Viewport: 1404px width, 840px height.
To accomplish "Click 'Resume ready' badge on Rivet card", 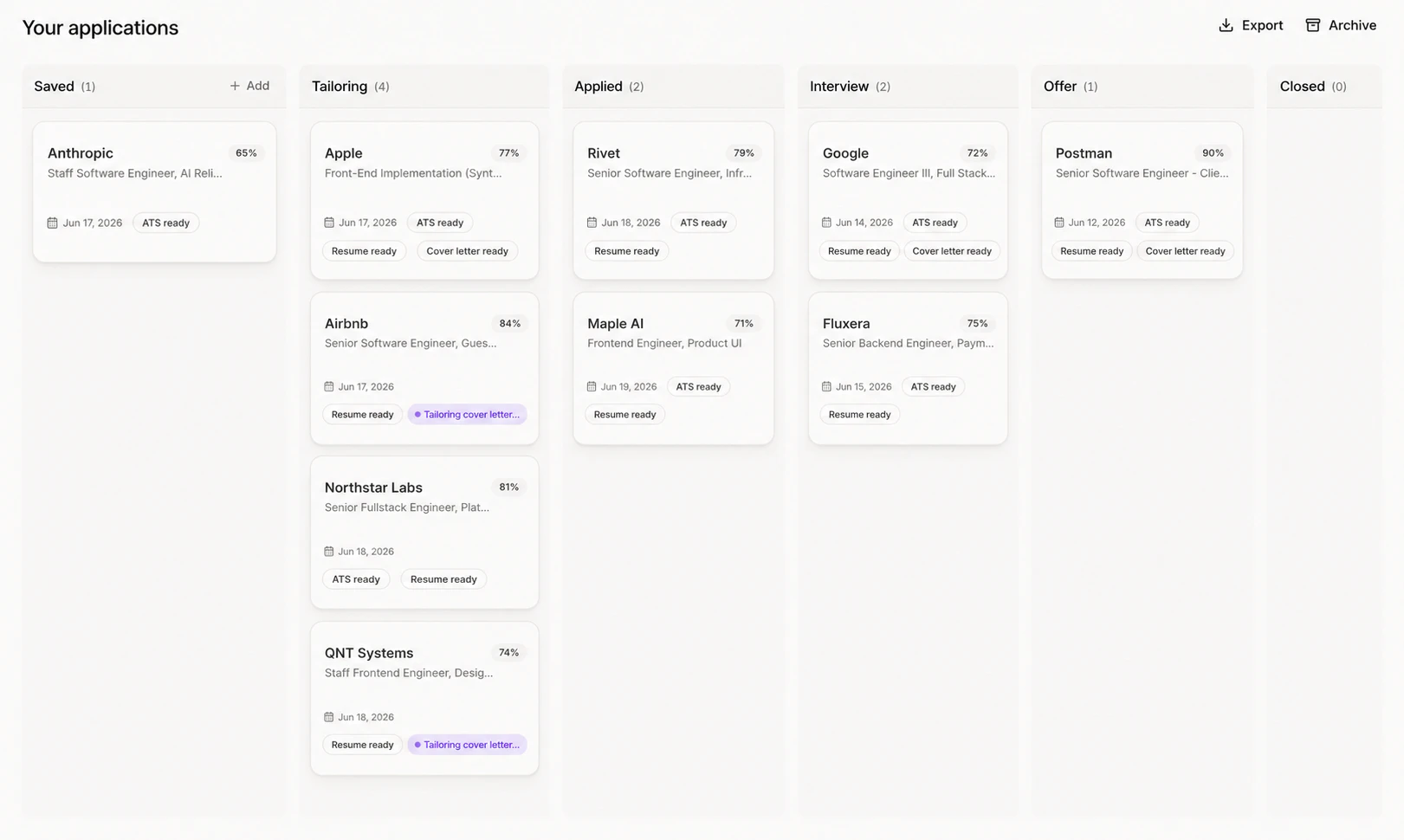I will (x=626, y=251).
